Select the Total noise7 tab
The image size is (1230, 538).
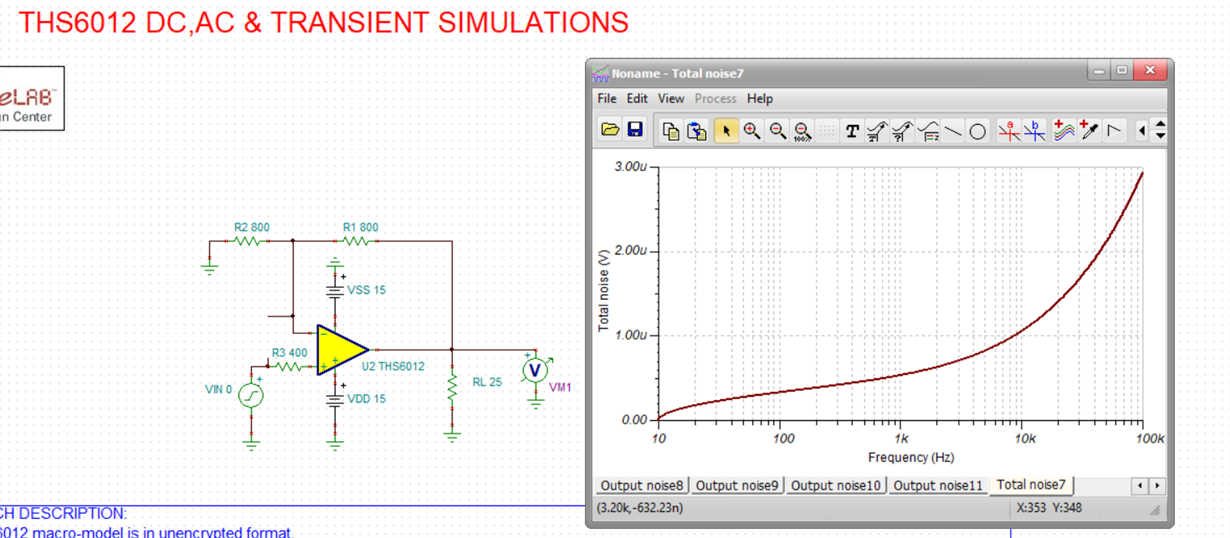click(x=1031, y=485)
